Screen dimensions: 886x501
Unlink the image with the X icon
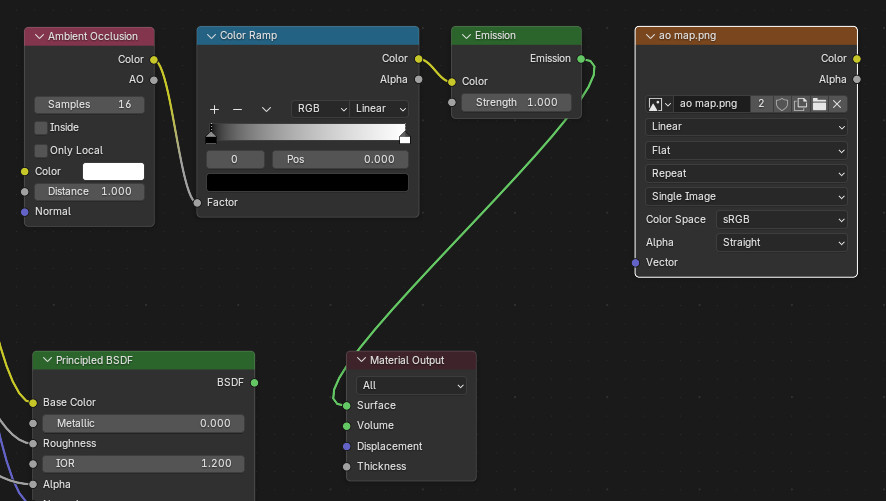click(837, 104)
